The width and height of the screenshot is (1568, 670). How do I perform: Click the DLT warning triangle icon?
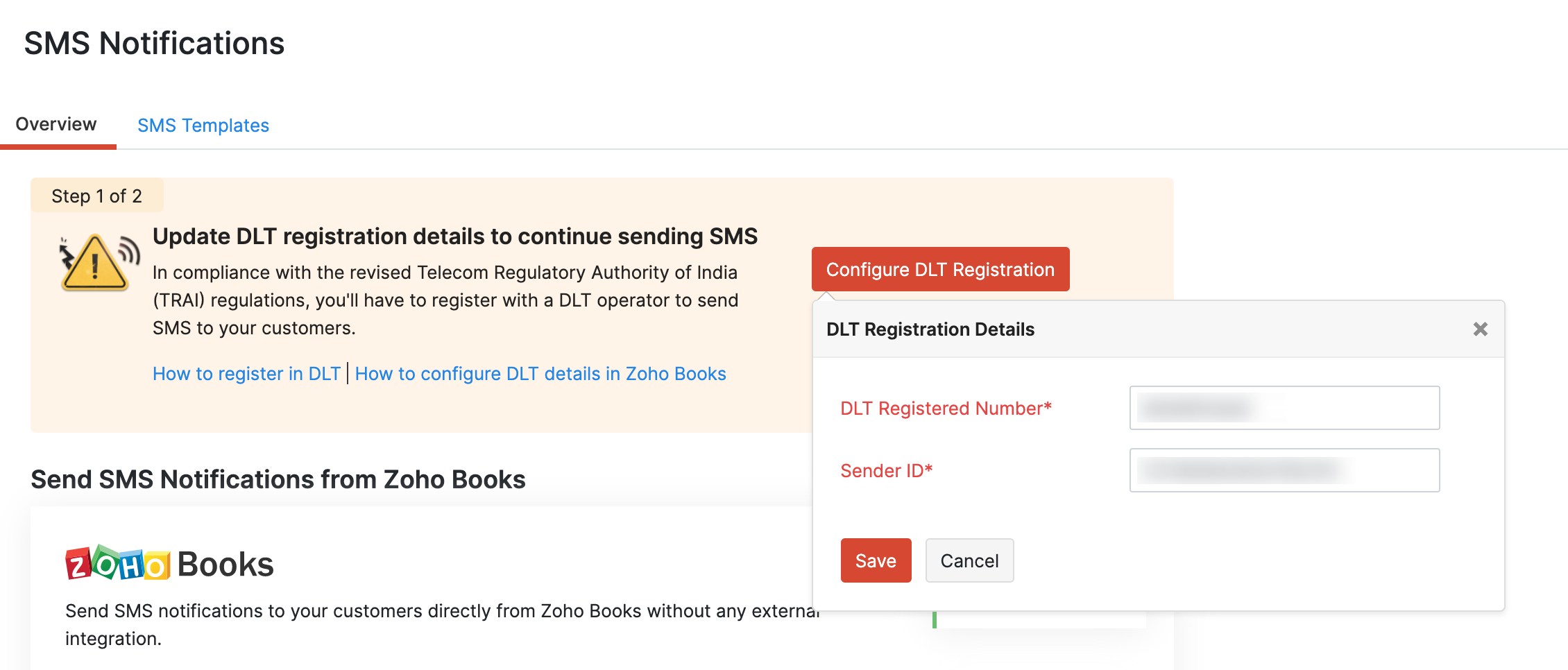click(x=96, y=264)
